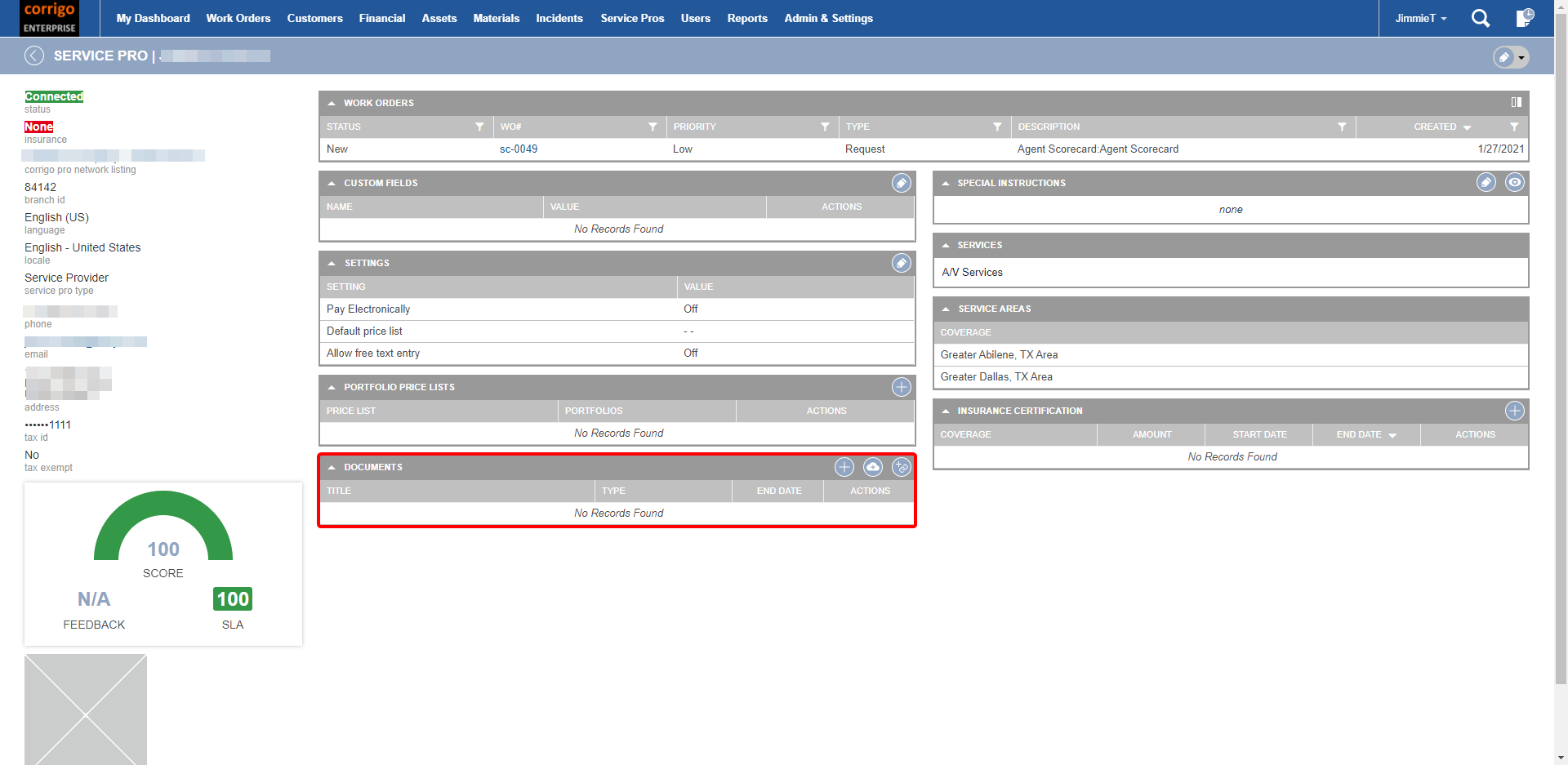The width and height of the screenshot is (1568, 765).
Task: Click the Work Orders column chooser icon
Action: pos(1516,102)
